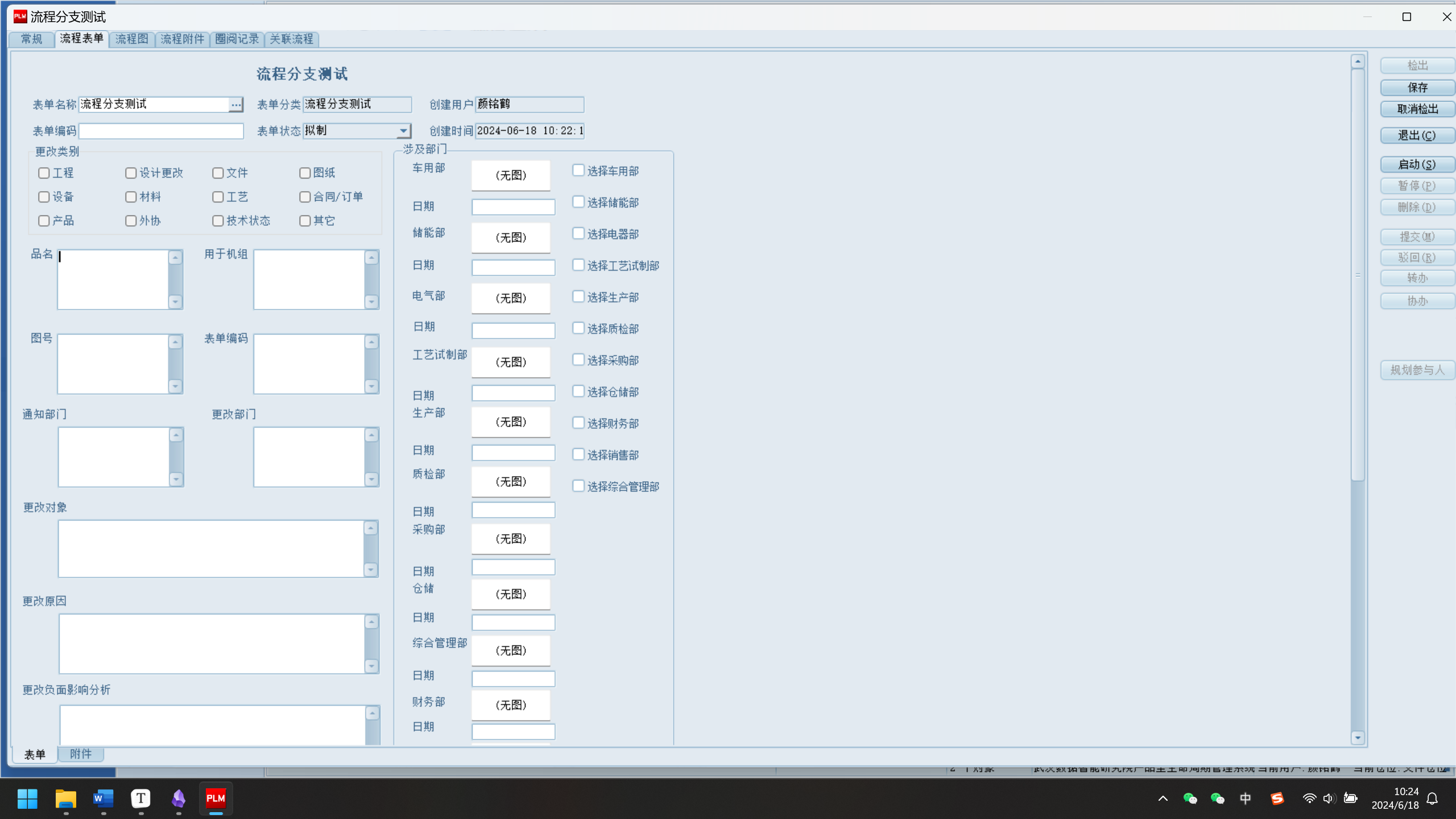Click 创建用户 field 颜铭鹤
This screenshot has width=1456, height=819.
coord(530,104)
